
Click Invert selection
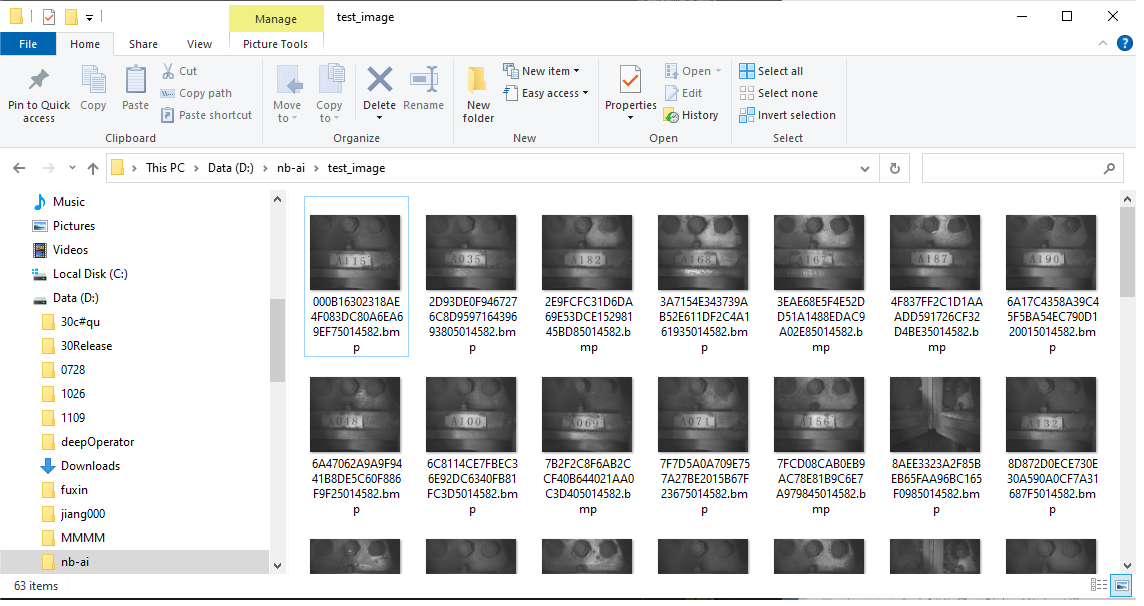787,115
